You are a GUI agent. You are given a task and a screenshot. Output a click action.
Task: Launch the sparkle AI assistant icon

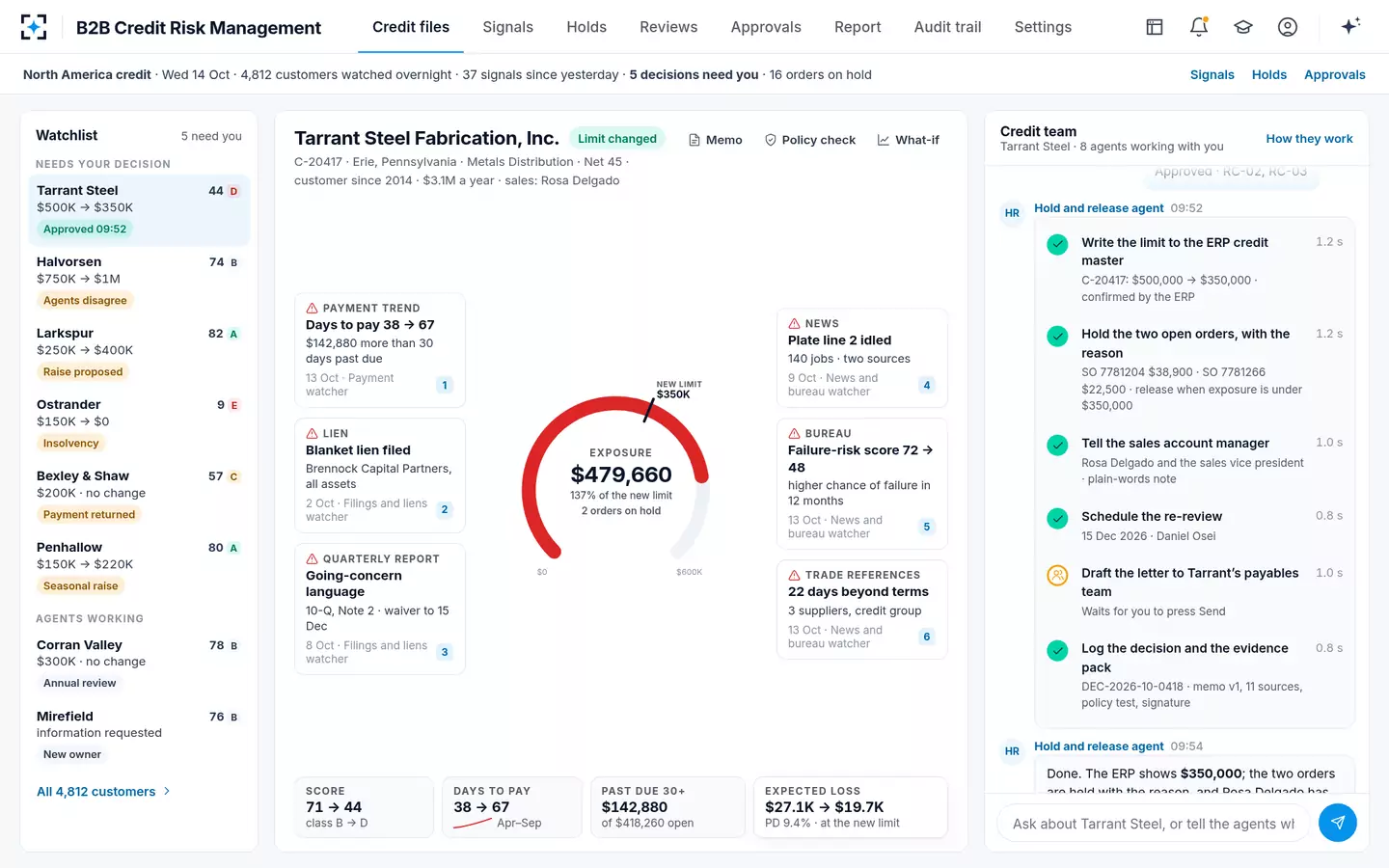(1350, 26)
